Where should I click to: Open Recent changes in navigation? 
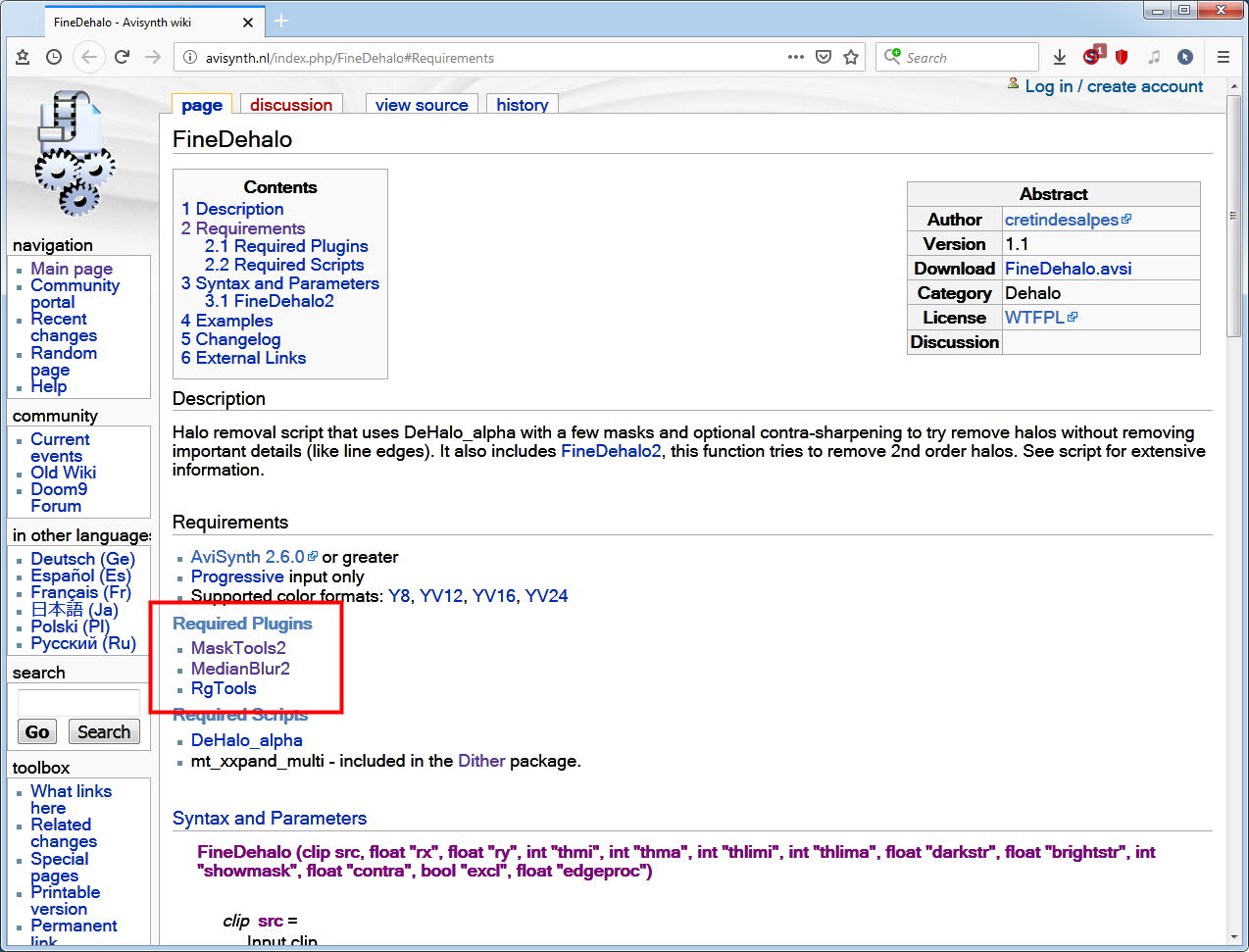(63, 327)
